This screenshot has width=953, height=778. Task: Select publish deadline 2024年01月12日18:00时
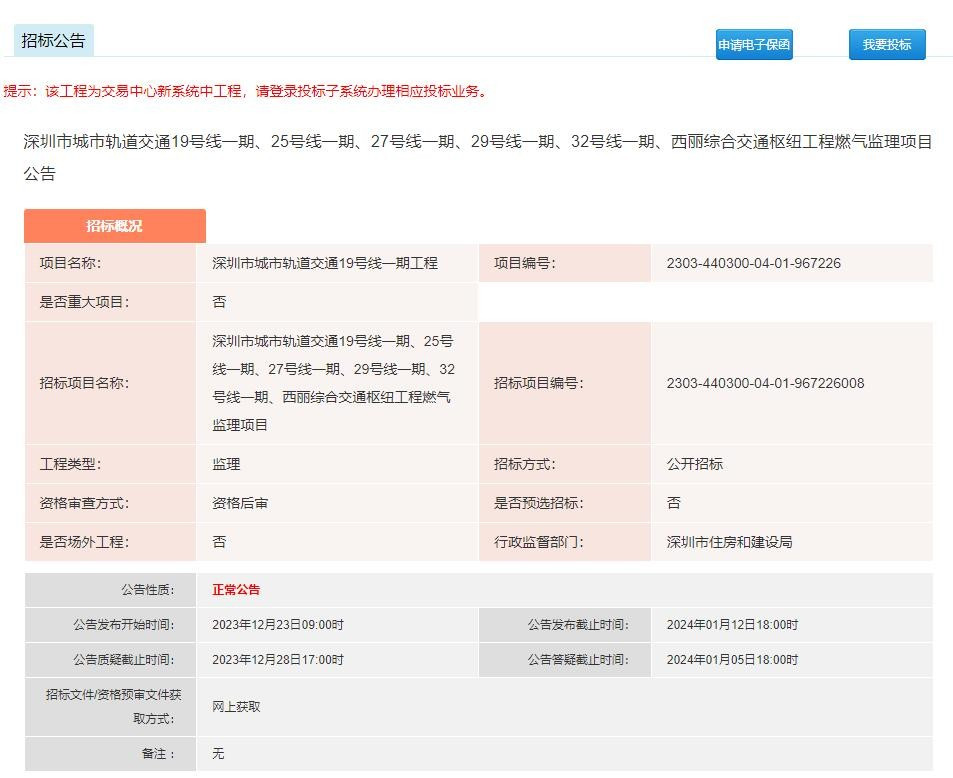tap(732, 625)
